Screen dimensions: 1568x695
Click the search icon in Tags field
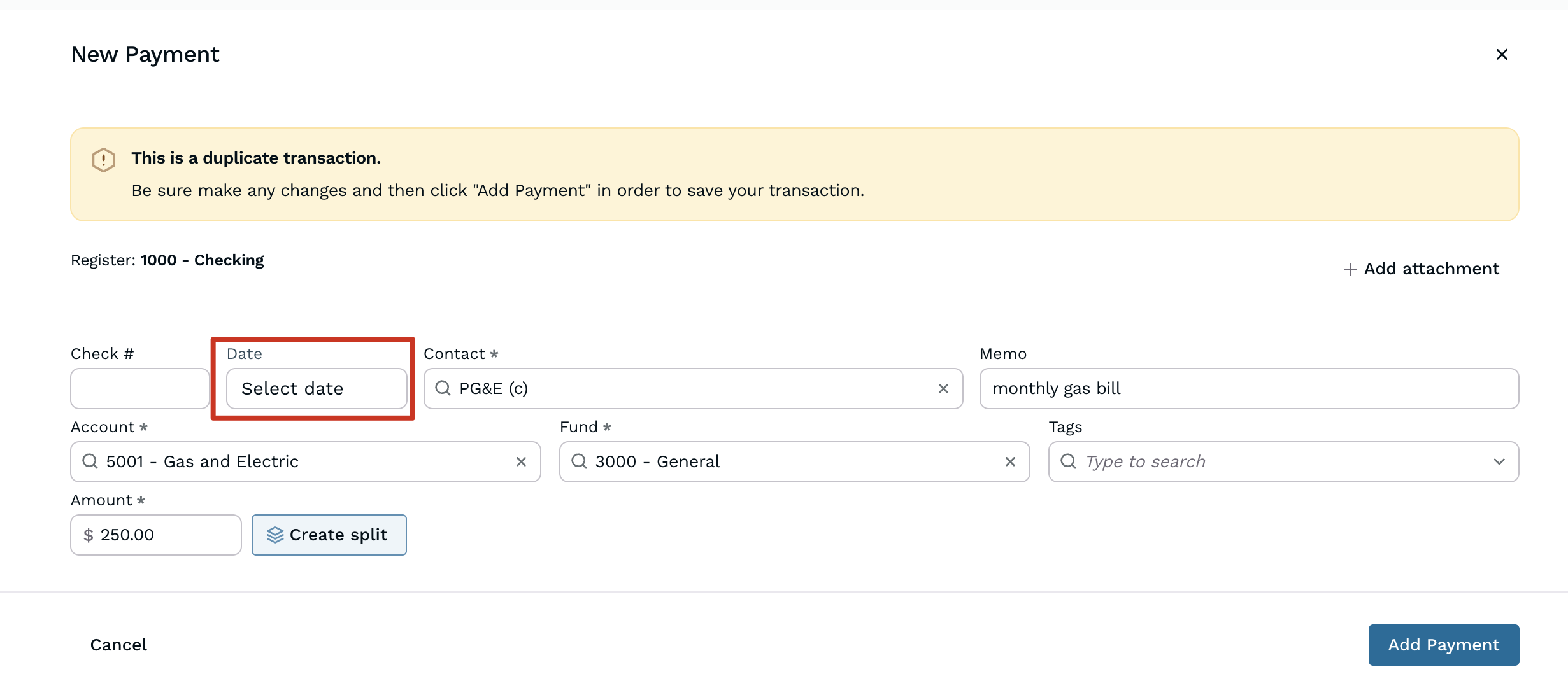(1068, 461)
